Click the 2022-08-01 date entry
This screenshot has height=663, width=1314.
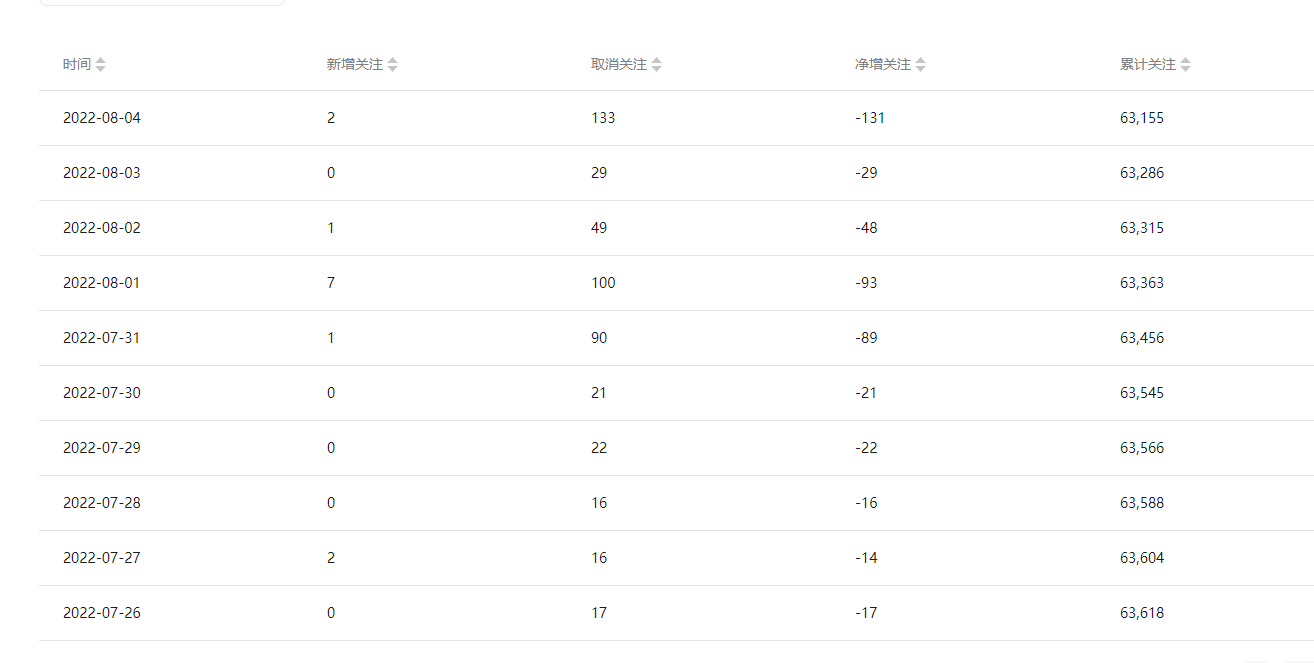coord(102,283)
